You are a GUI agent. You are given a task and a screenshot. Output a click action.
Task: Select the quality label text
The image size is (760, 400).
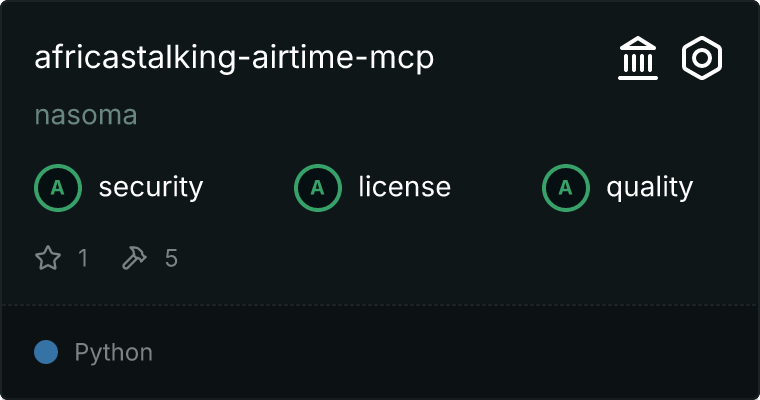[650, 188]
